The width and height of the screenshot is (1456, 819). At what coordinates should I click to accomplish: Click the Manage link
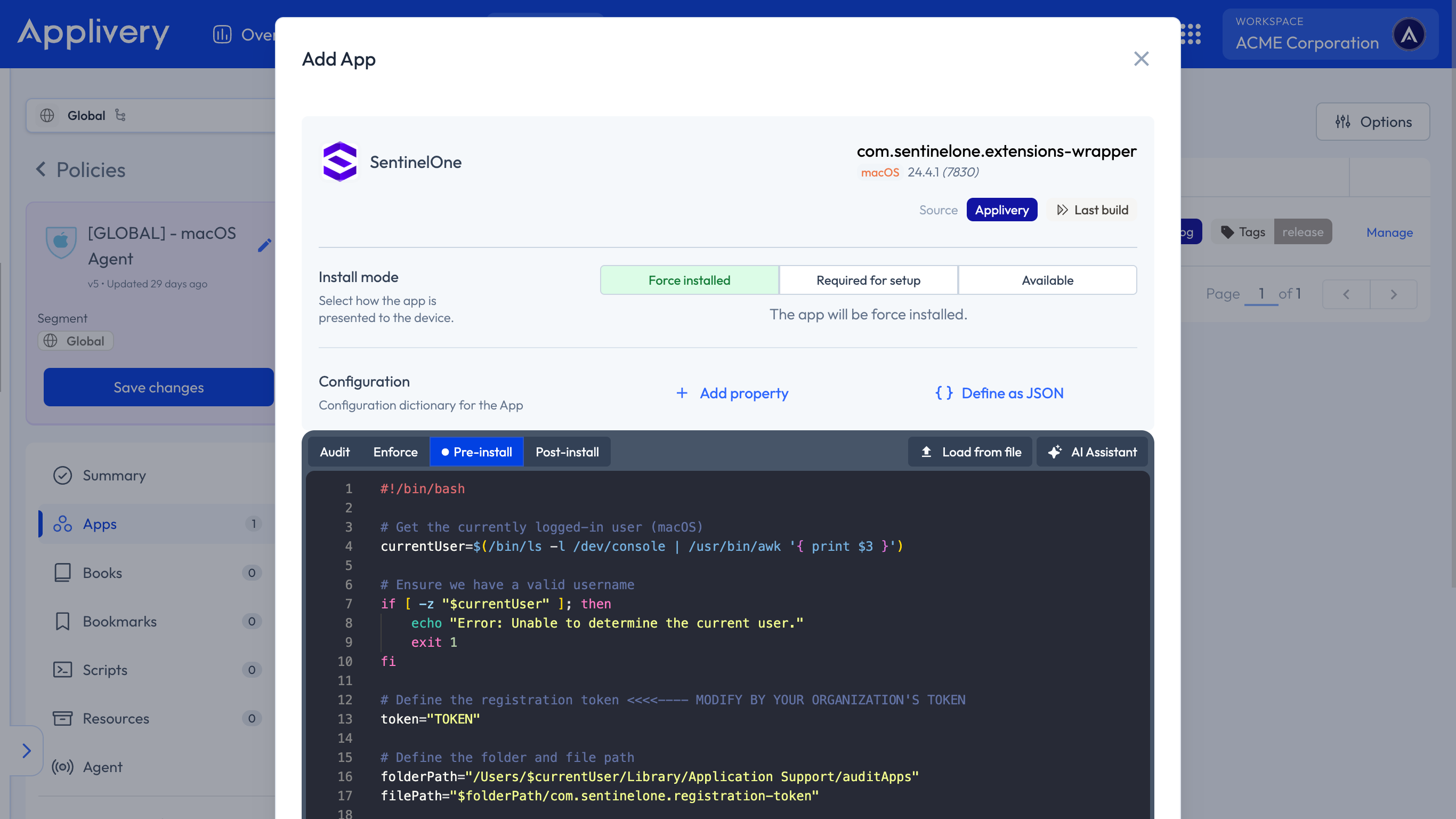click(1389, 232)
